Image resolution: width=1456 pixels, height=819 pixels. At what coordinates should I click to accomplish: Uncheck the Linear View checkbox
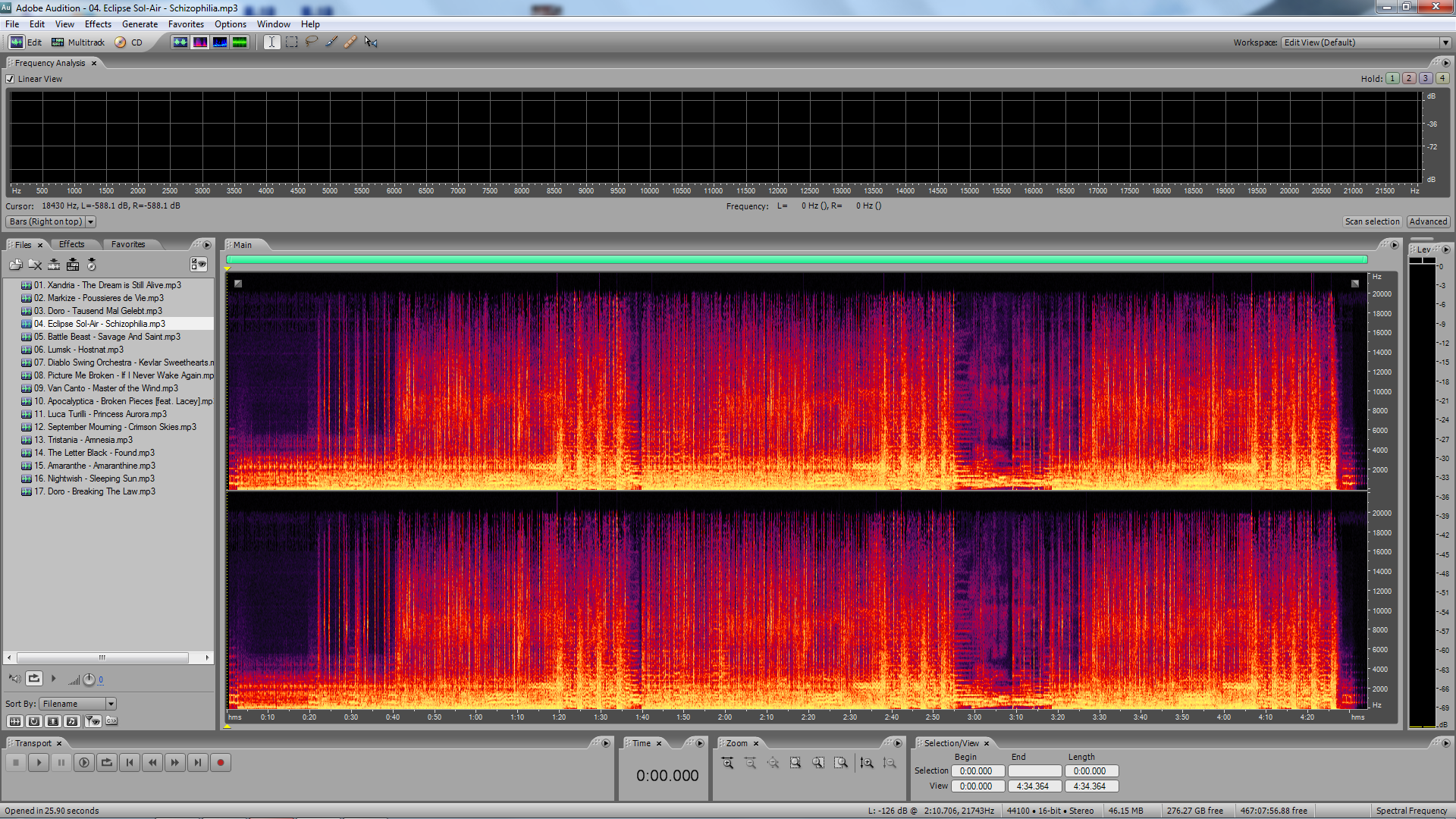pos(11,79)
